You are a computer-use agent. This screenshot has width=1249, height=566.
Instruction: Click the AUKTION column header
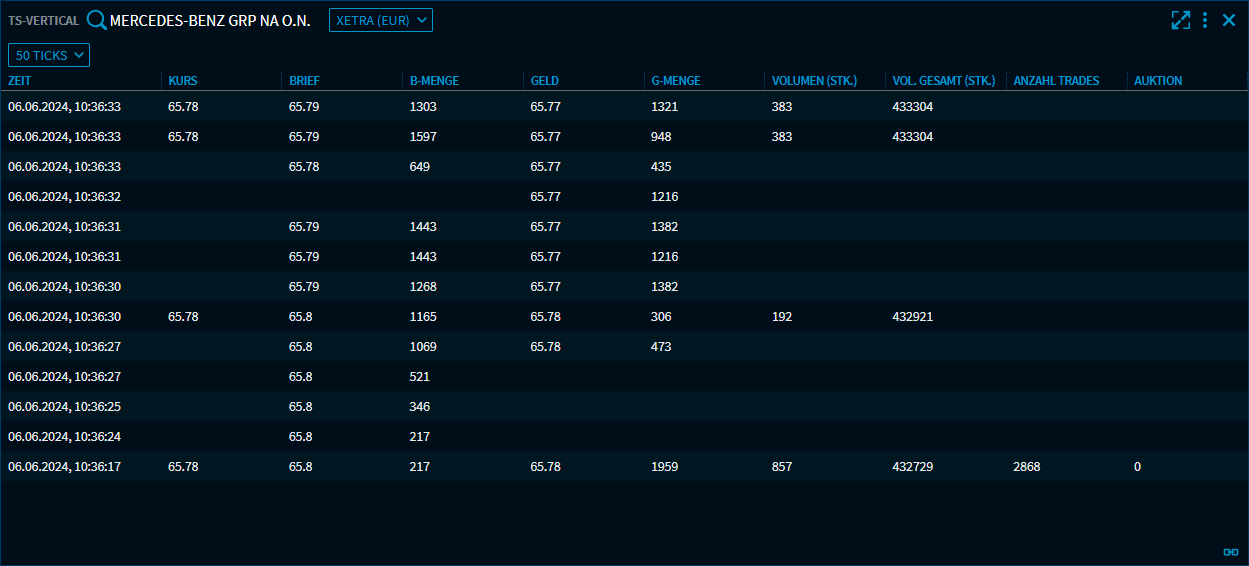click(1158, 81)
